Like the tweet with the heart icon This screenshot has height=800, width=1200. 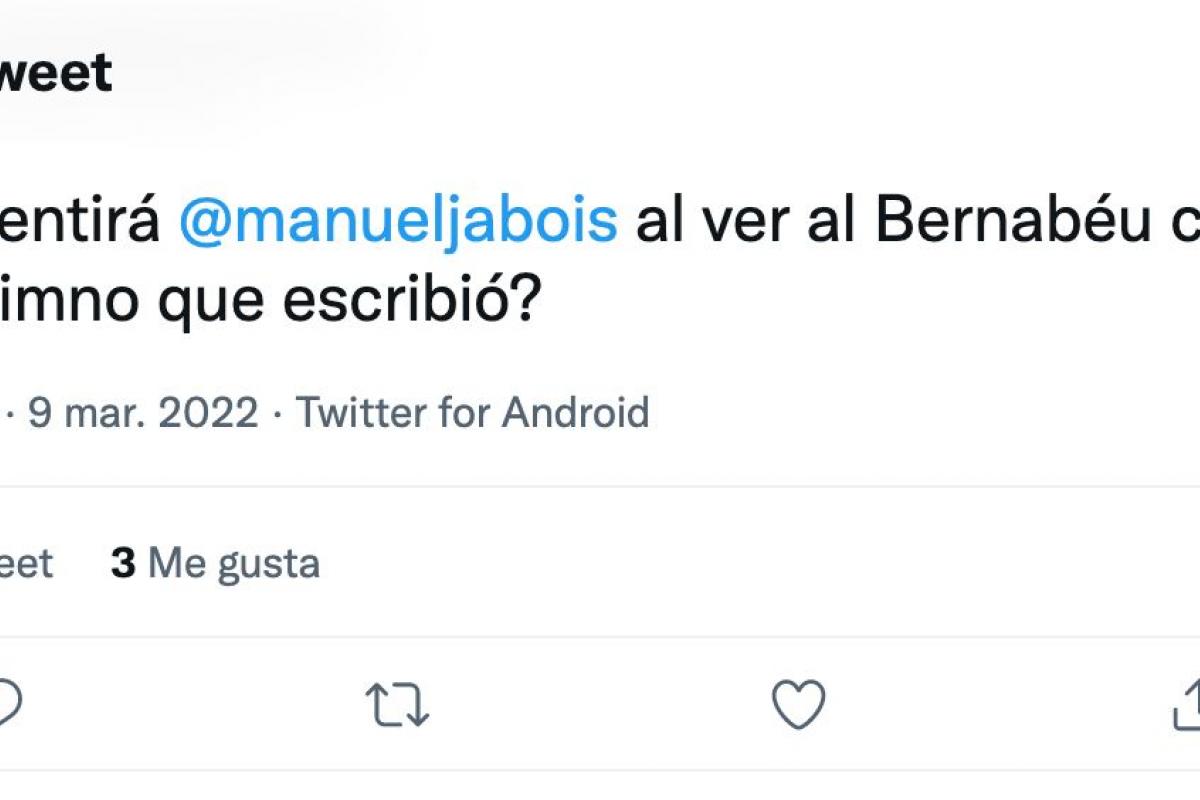pyautogui.click(x=799, y=704)
